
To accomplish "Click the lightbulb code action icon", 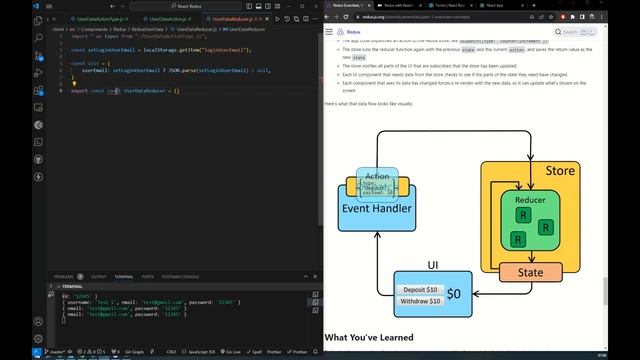I will (74, 84).
